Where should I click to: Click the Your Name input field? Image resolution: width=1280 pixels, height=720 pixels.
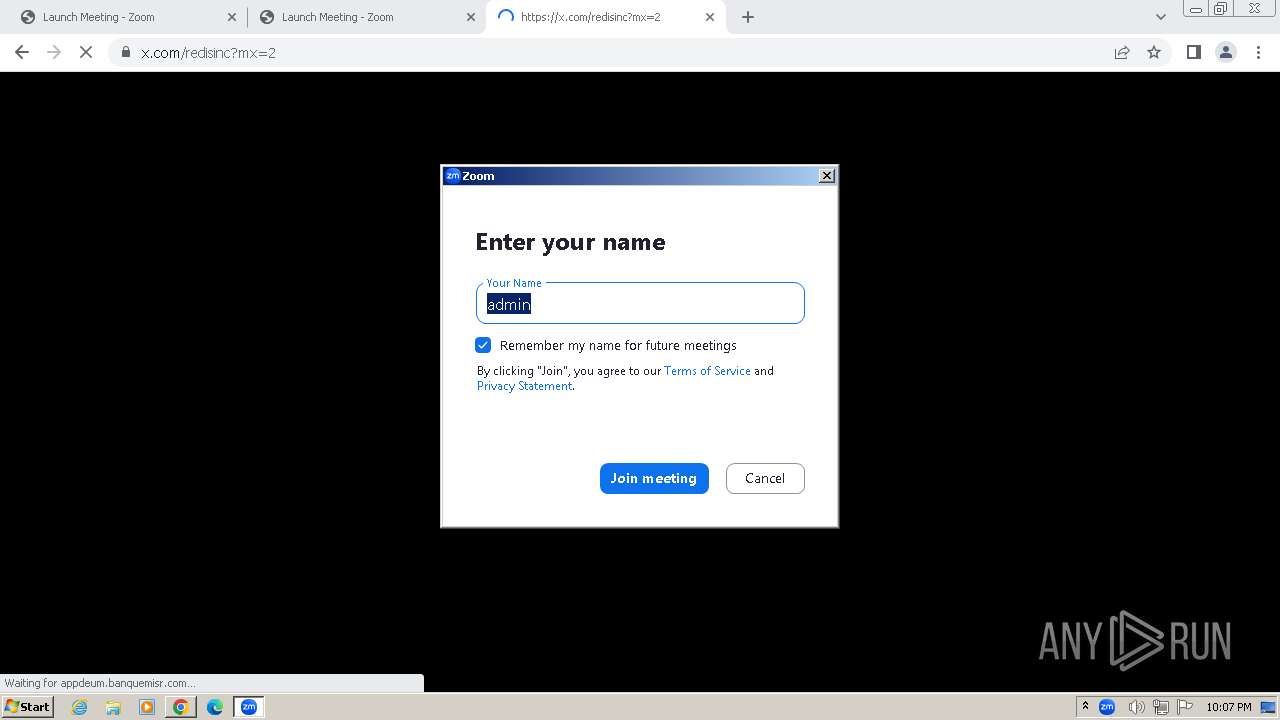coord(640,304)
